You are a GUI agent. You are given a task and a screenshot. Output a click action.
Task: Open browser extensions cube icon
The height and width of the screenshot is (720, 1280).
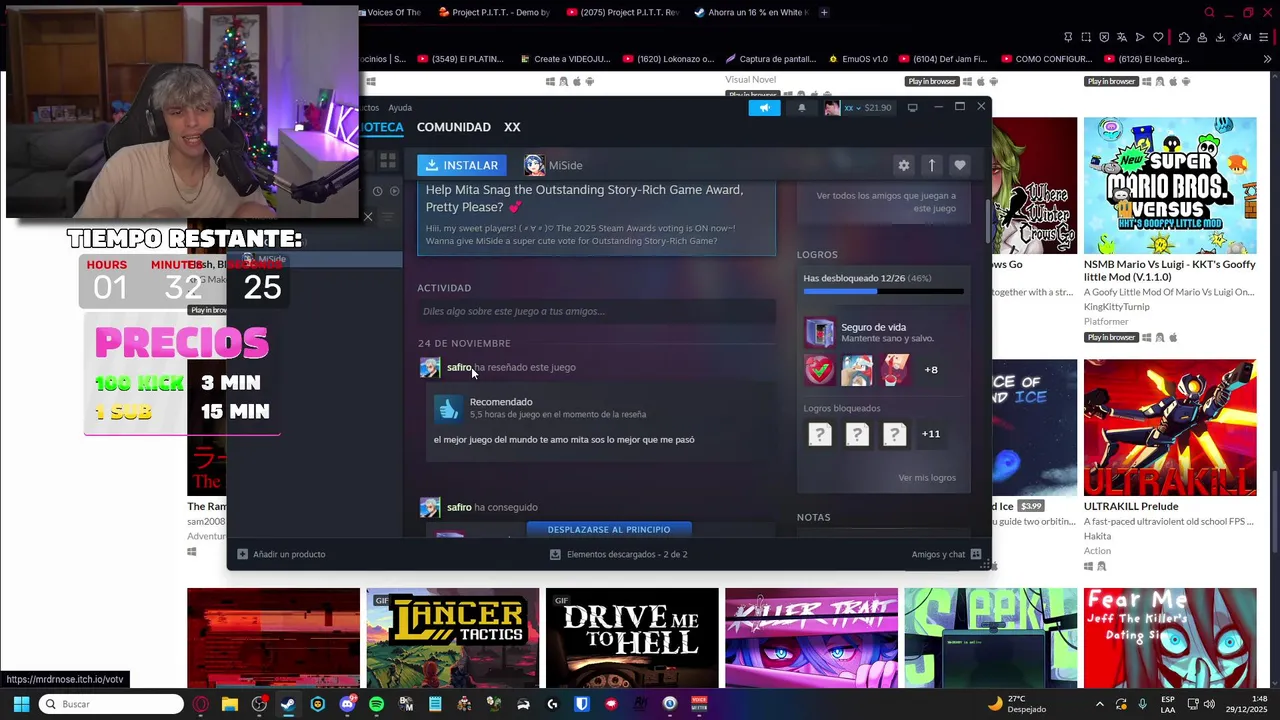tap(1184, 37)
